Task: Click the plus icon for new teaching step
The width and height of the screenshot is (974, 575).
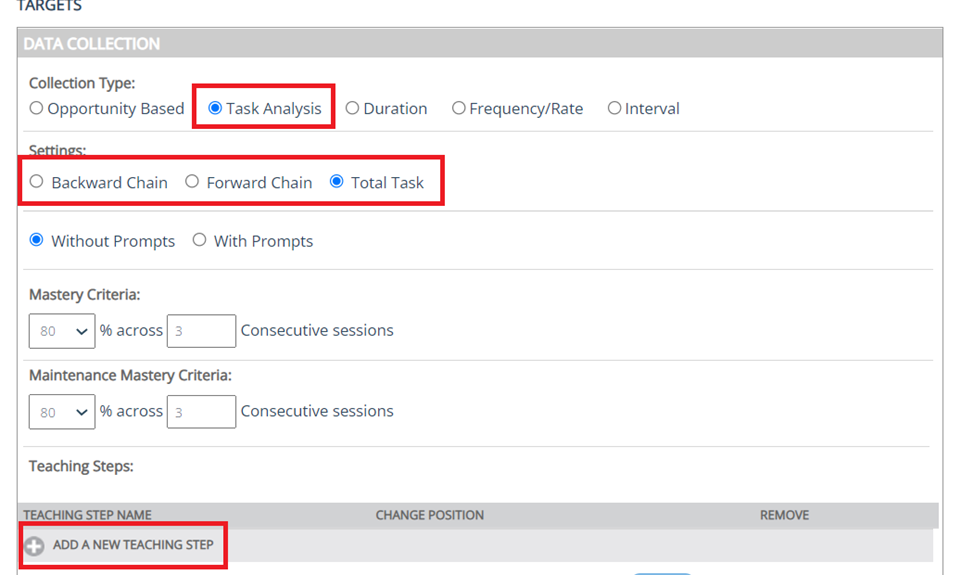Action: [x=35, y=546]
